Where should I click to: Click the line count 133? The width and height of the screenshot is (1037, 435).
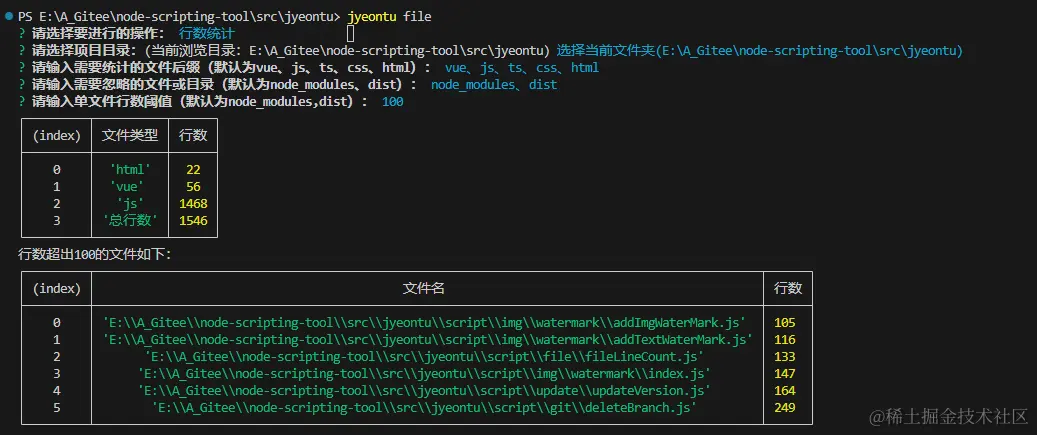pyautogui.click(x=784, y=357)
